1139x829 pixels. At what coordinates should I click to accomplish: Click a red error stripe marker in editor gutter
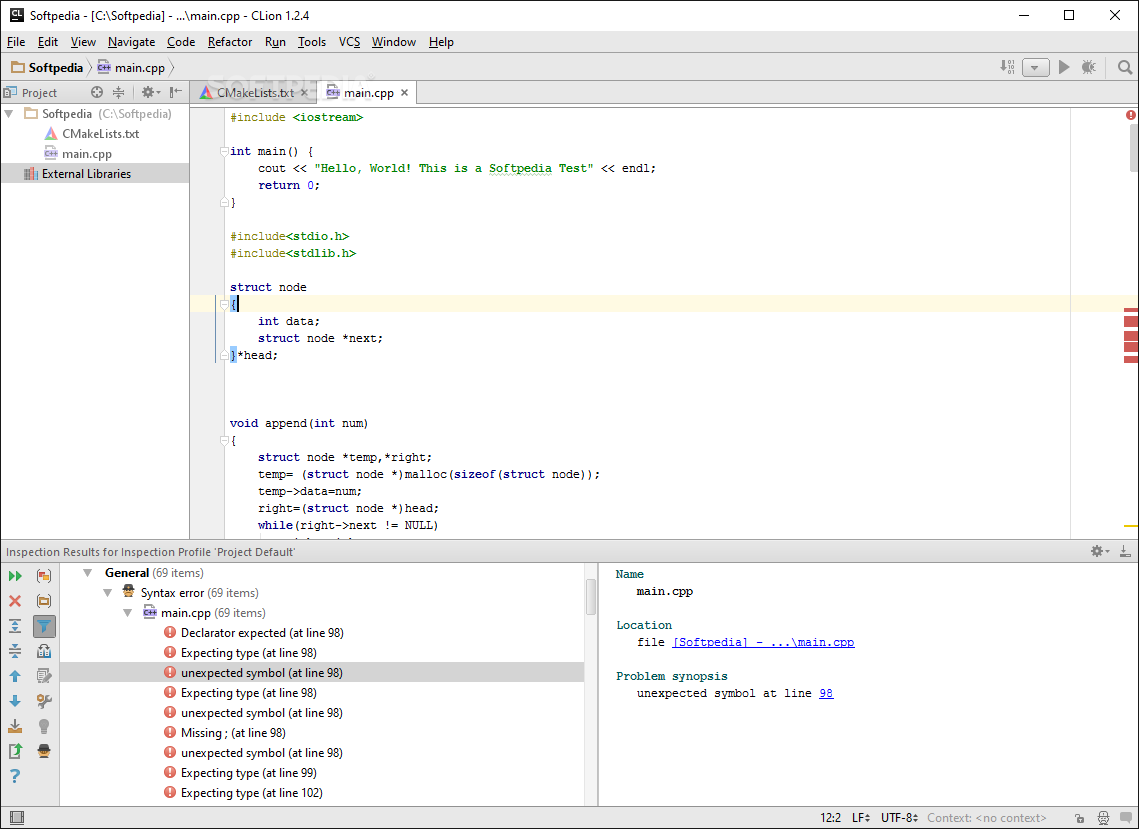tap(1130, 322)
